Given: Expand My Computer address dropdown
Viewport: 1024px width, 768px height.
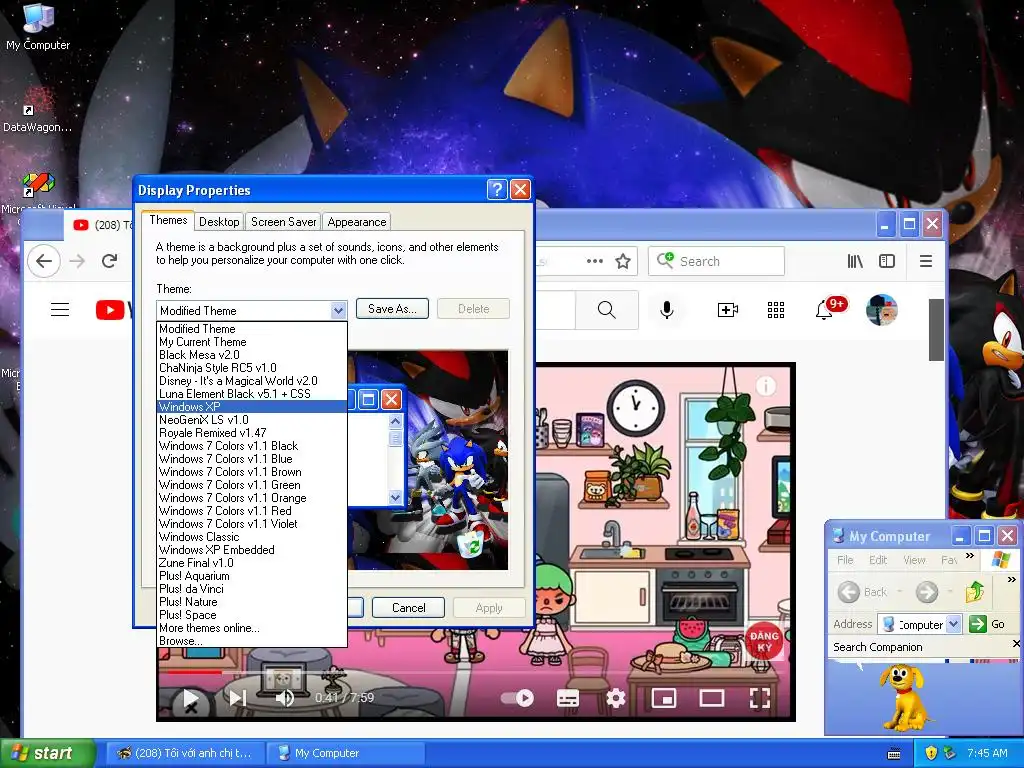Looking at the screenshot, I should (x=953, y=624).
